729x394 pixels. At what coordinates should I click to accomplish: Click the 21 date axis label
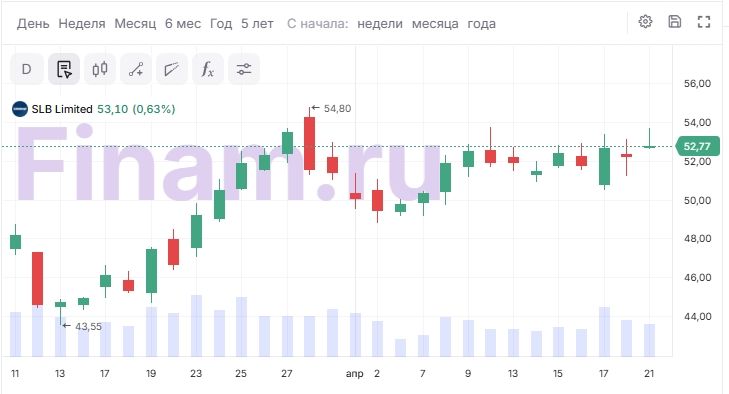click(649, 374)
